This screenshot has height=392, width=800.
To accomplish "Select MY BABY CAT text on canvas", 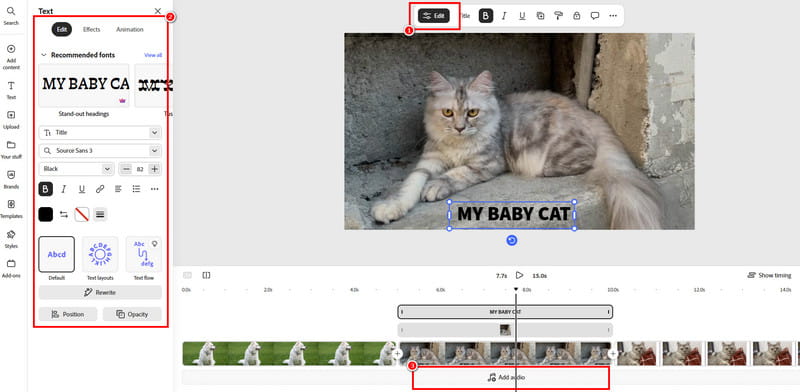I will pyautogui.click(x=512, y=214).
